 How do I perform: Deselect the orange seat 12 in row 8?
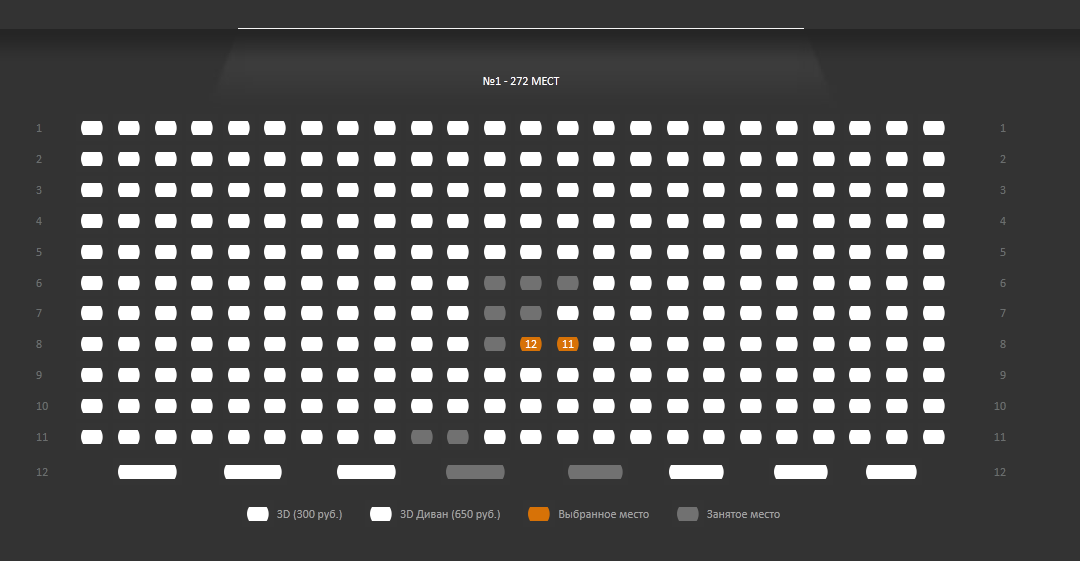pyautogui.click(x=530, y=344)
